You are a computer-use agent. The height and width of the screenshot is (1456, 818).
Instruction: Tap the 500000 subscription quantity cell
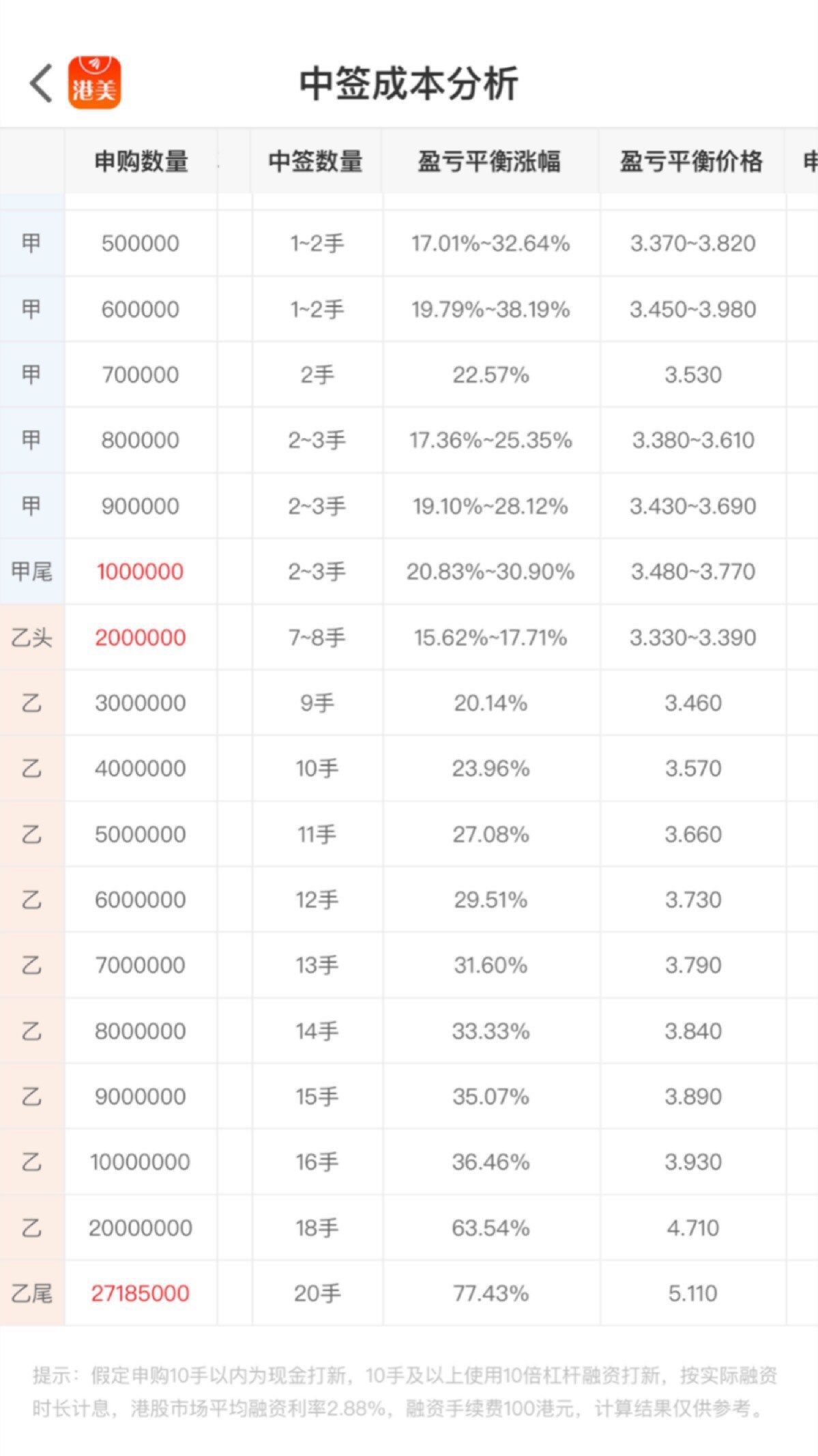click(141, 244)
